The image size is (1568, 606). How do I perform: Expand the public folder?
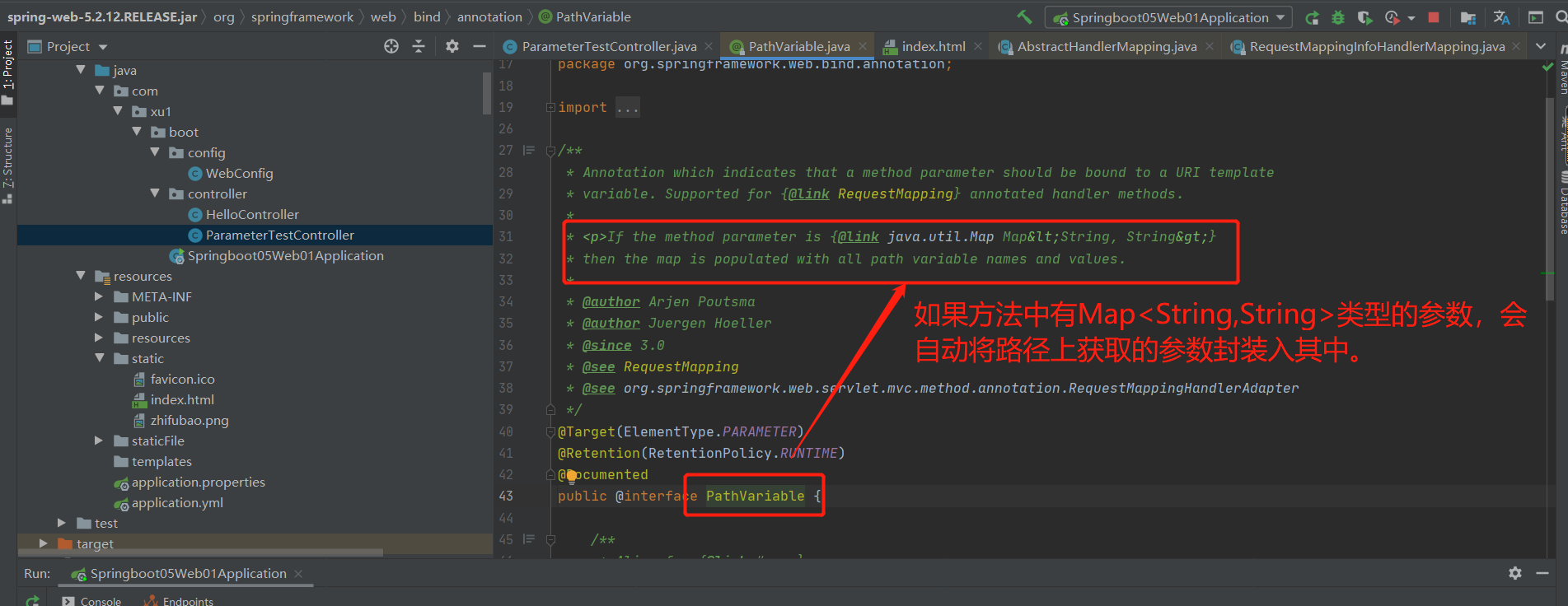click(99, 317)
